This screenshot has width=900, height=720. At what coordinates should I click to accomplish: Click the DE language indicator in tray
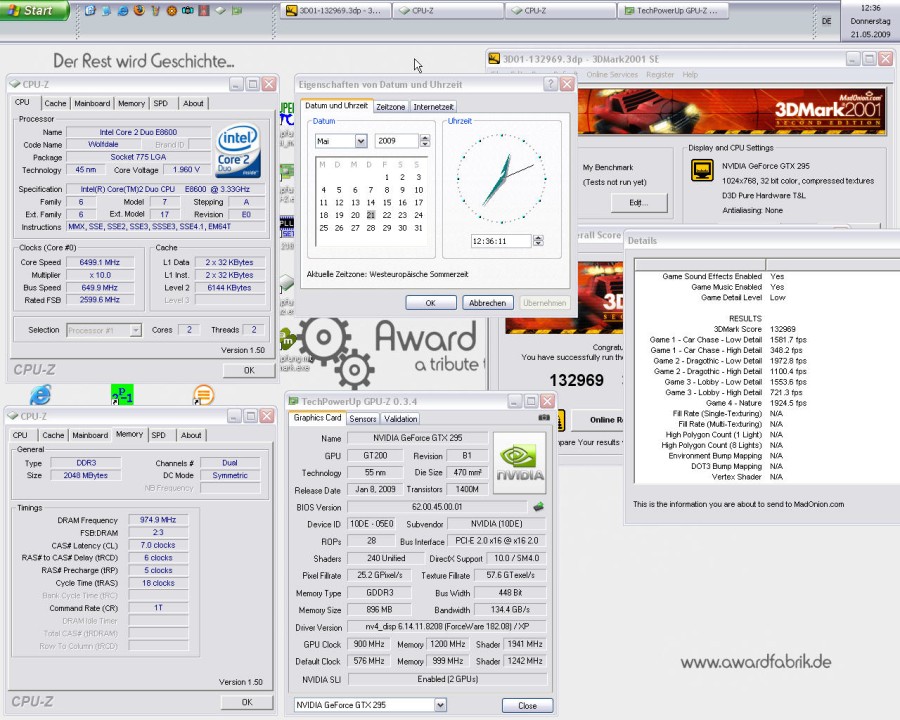827,21
